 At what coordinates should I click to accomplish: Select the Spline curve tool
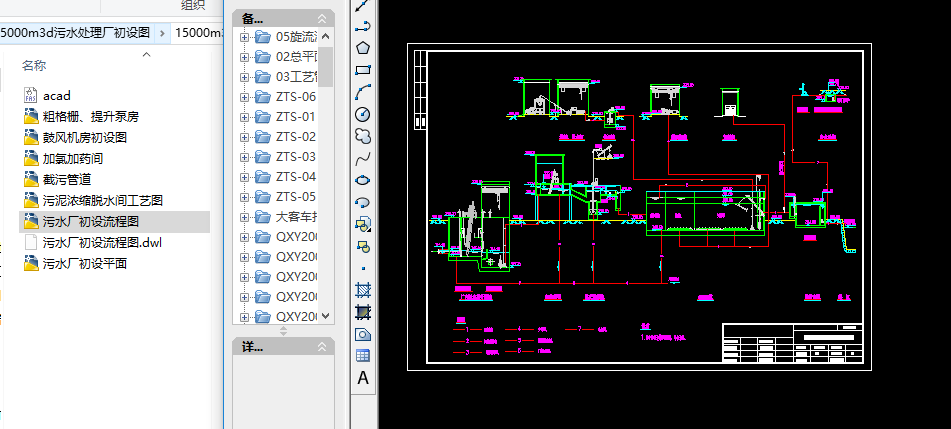tap(363, 158)
